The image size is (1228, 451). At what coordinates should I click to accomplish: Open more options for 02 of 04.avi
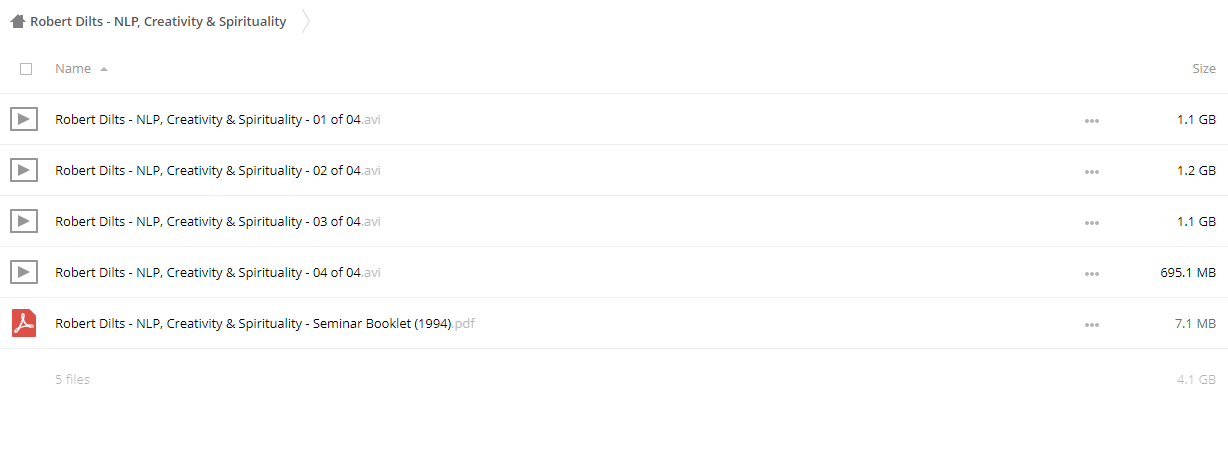(1091, 171)
